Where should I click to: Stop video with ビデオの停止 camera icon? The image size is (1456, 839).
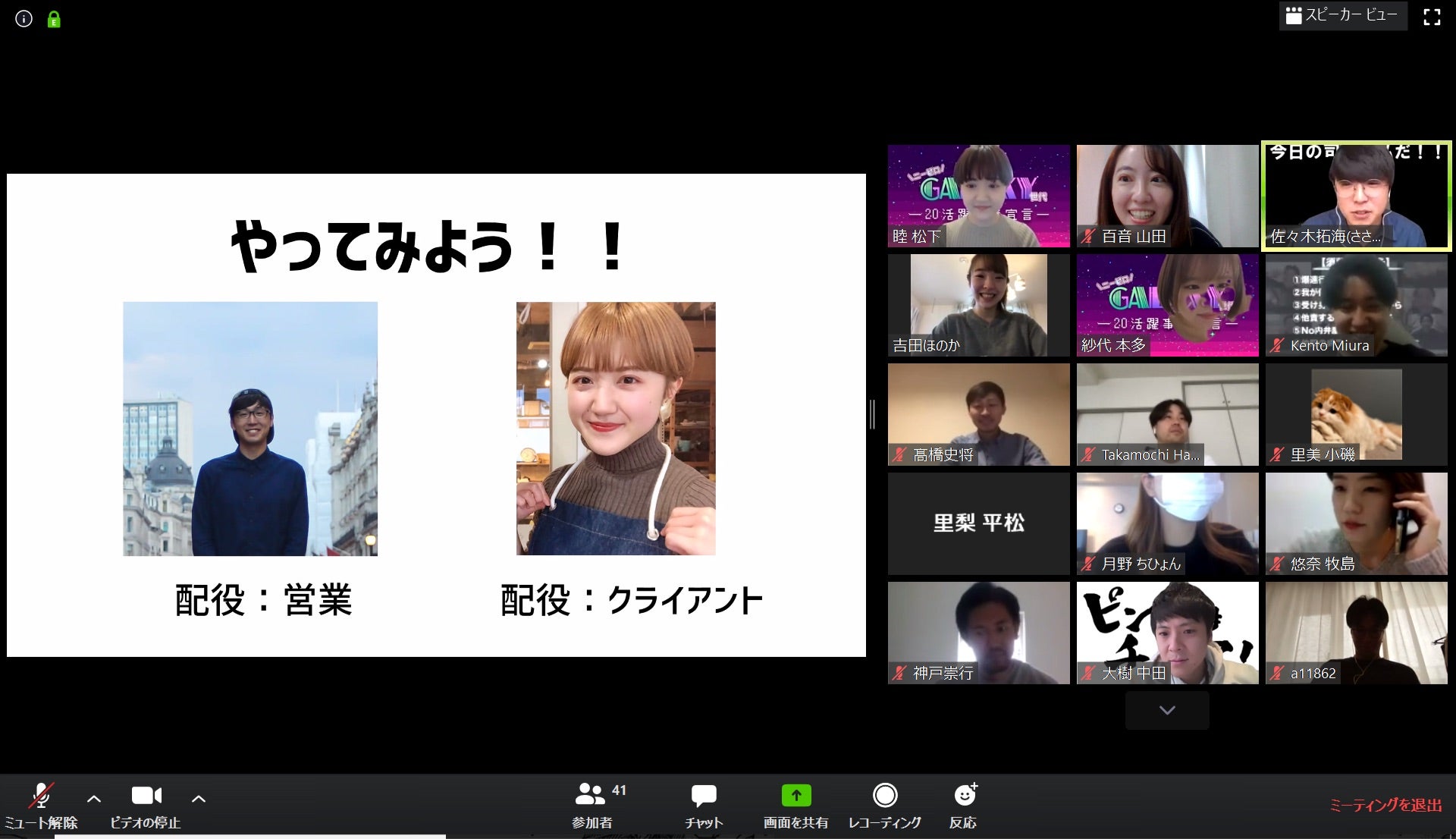pyautogui.click(x=146, y=795)
